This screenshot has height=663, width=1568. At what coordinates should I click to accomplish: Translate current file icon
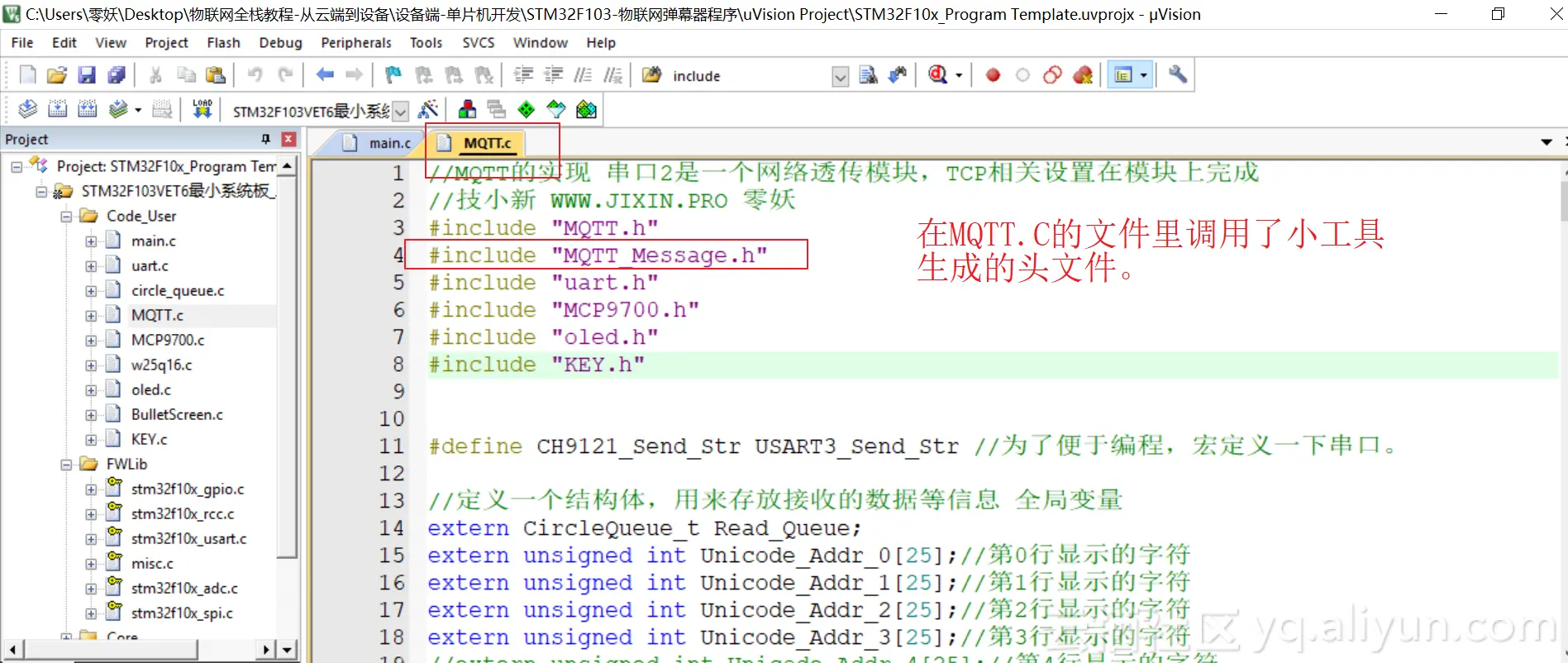point(27,109)
